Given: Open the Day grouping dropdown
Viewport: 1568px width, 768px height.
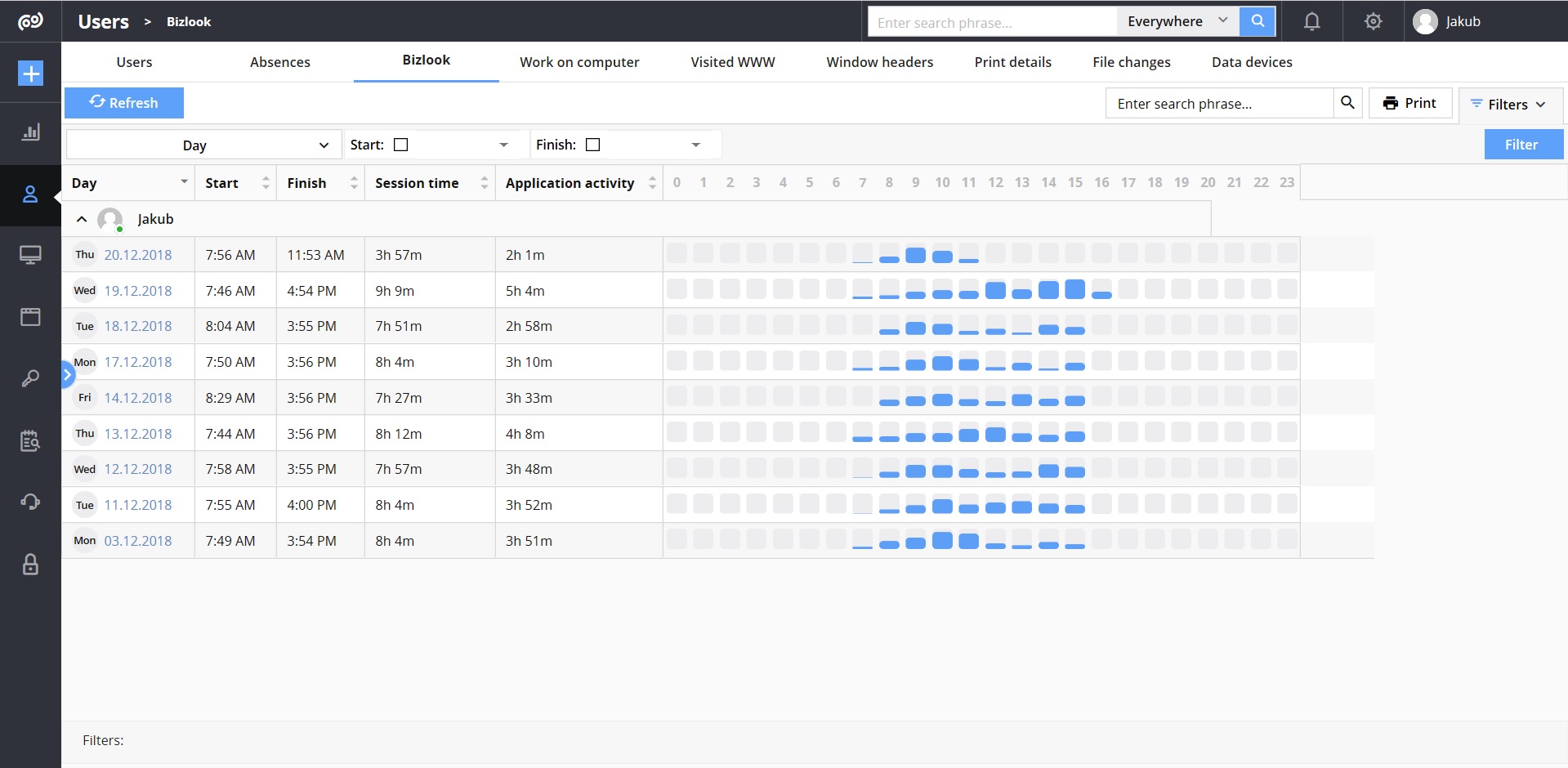Looking at the screenshot, I should point(203,145).
